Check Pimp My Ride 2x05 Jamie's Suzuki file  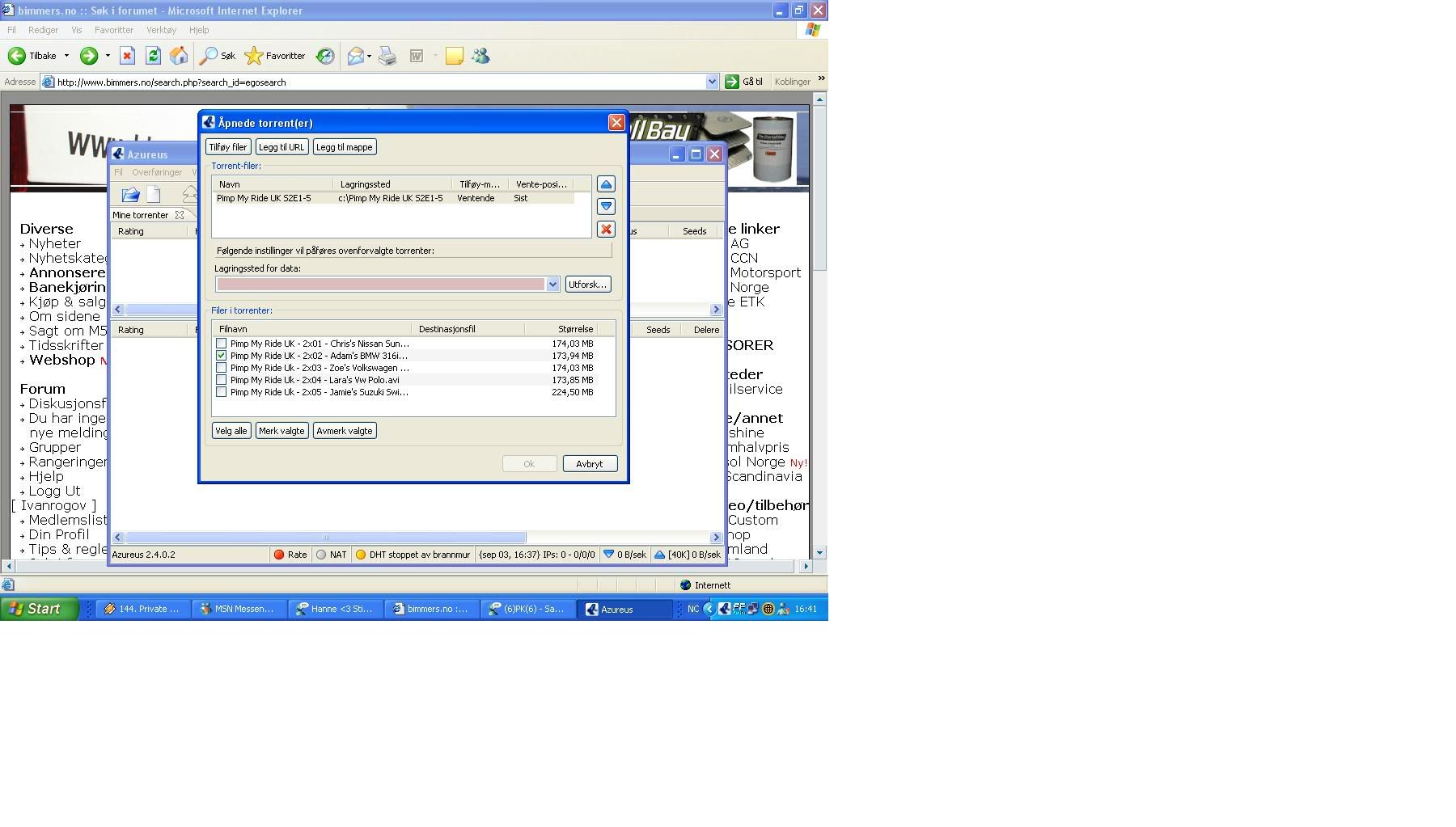(x=222, y=392)
